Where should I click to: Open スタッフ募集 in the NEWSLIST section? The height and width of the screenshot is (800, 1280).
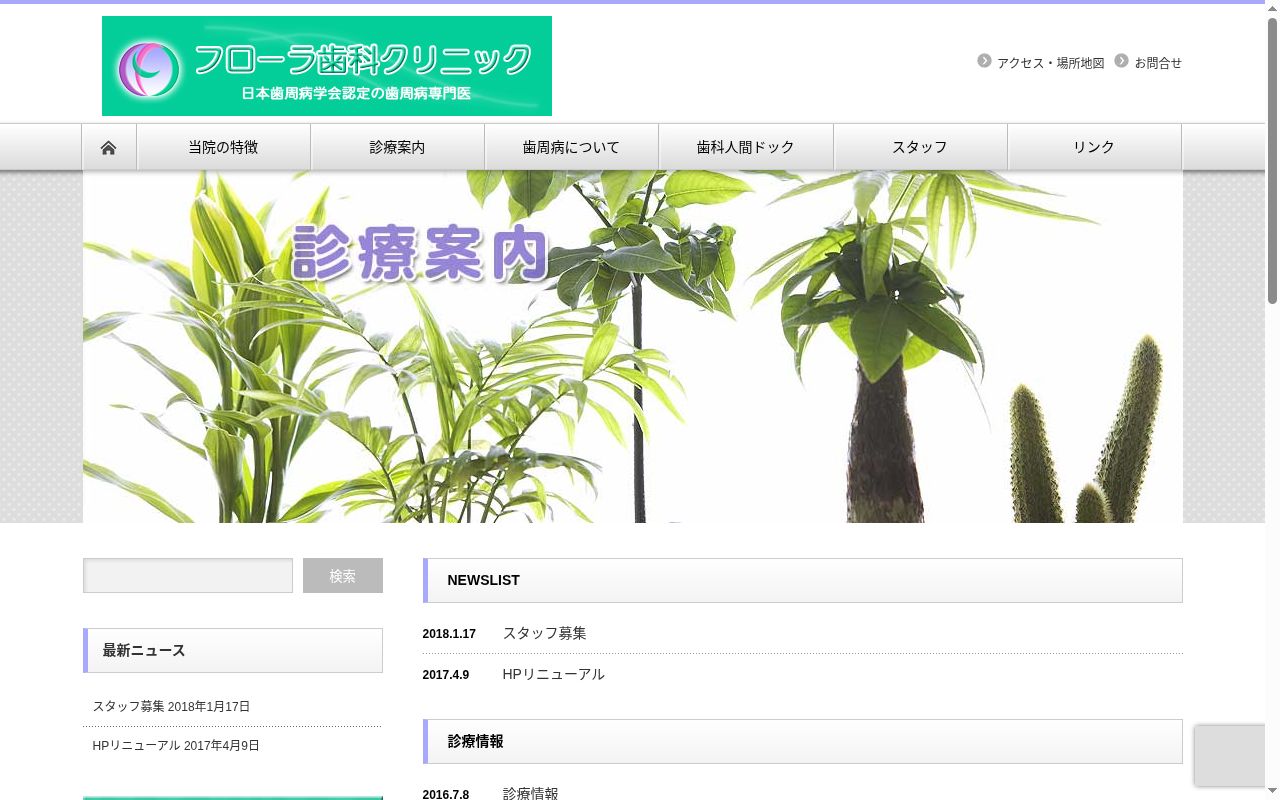pyautogui.click(x=544, y=633)
